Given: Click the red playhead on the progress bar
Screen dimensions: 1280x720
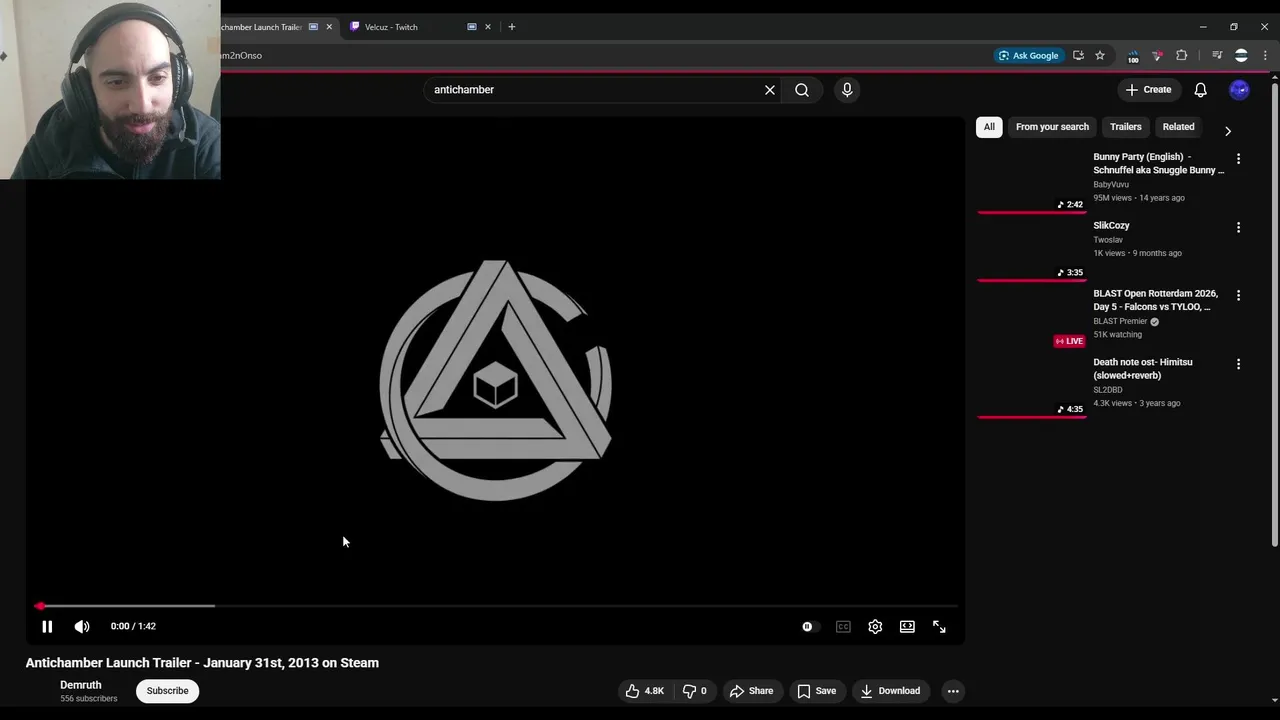Looking at the screenshot, I should coord(39,606).
